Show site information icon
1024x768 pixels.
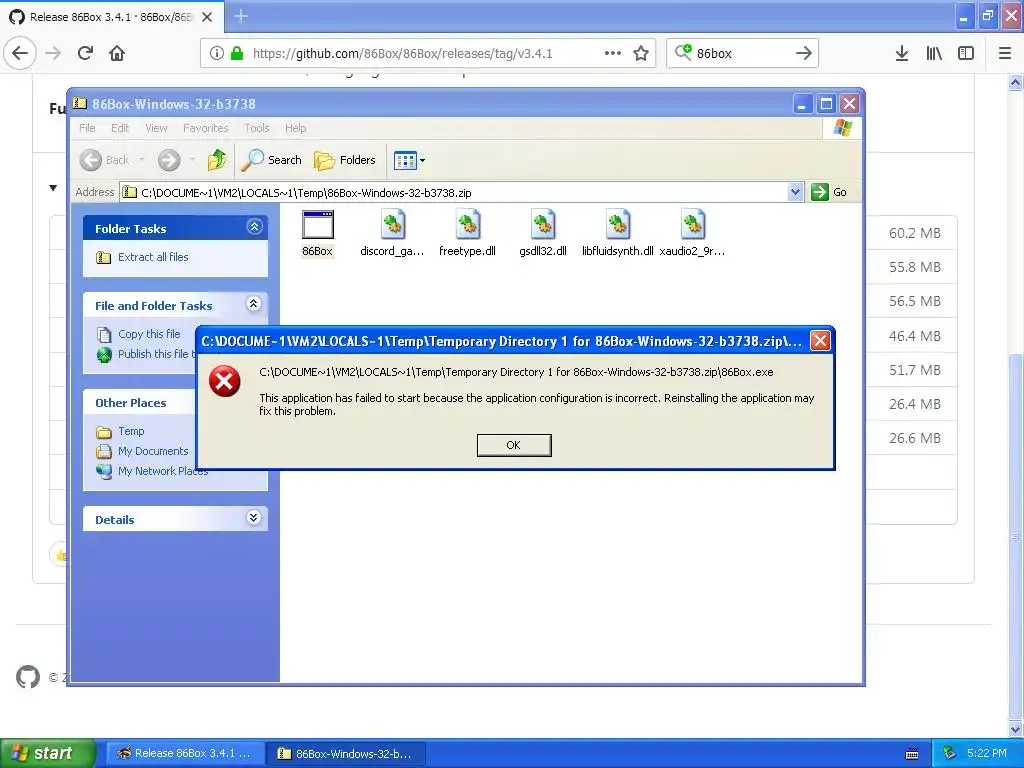[x=217, y=53]
